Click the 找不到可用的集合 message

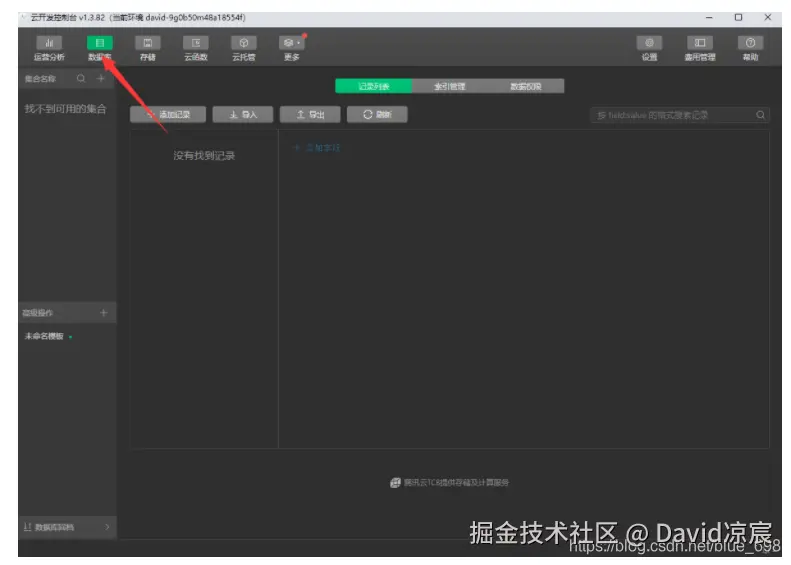[x=66, y=109]
